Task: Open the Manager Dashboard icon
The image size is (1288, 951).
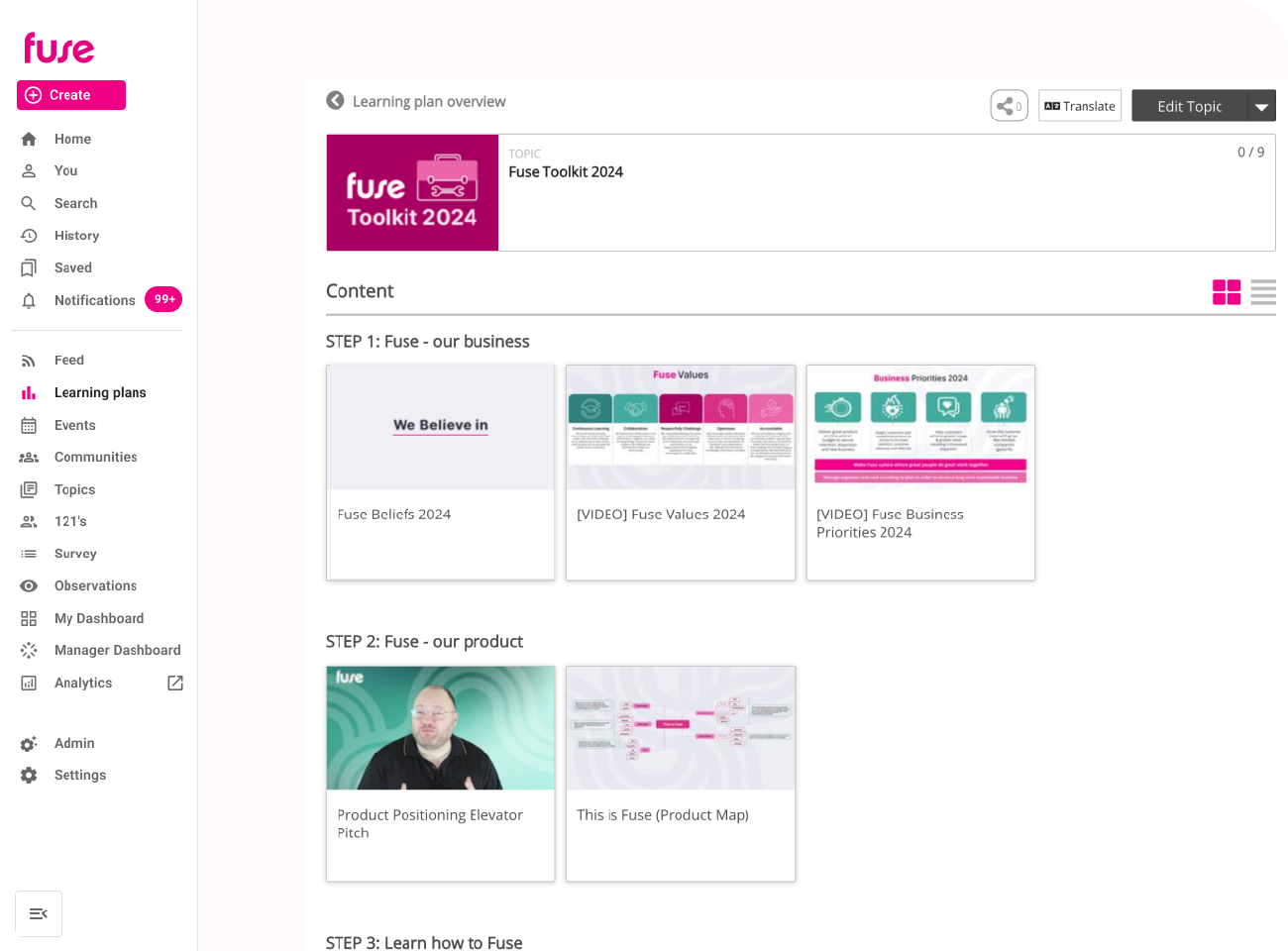Action: (x=29, y=651)
